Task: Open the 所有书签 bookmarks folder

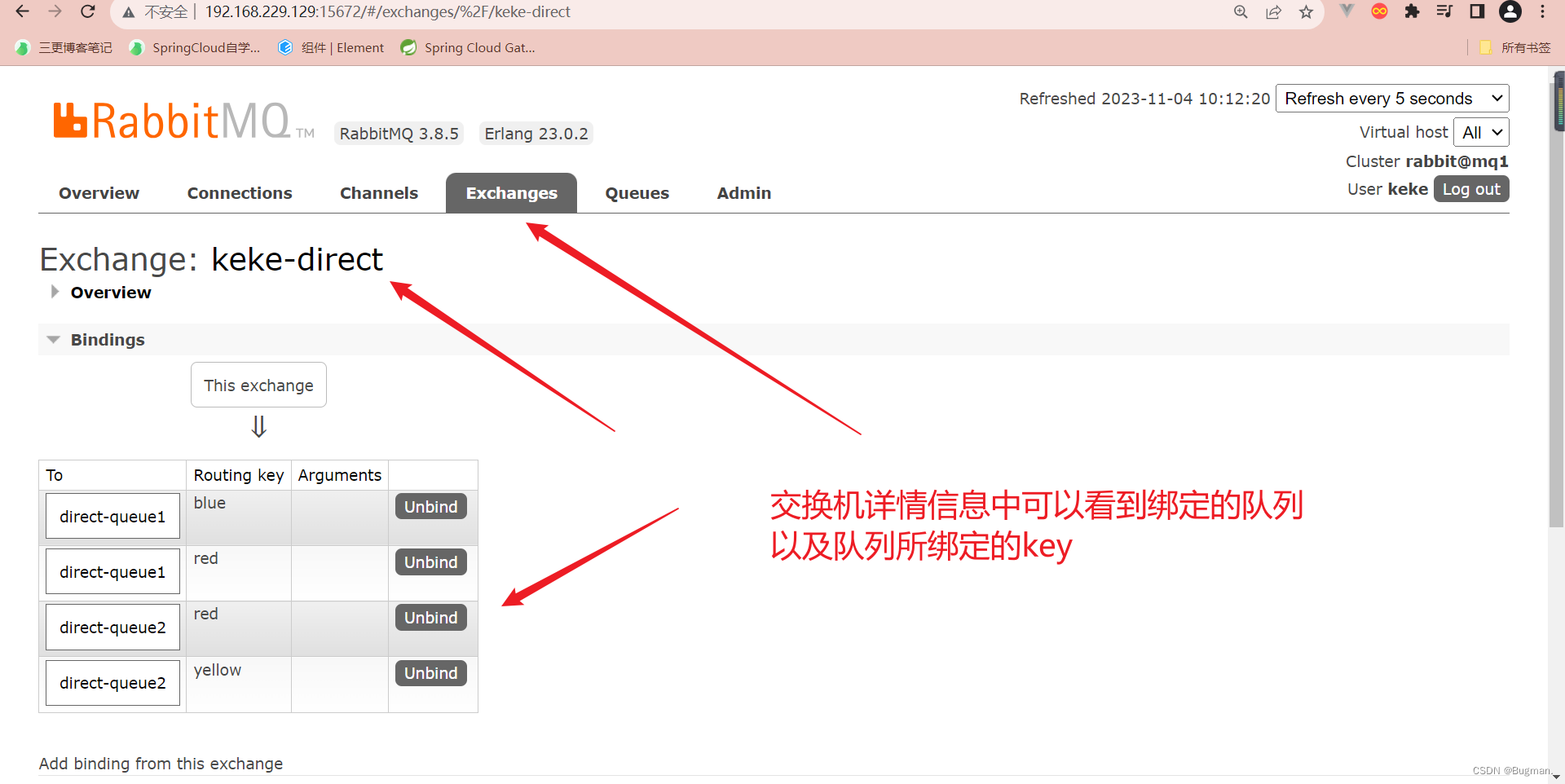Action: (1514, 48)
